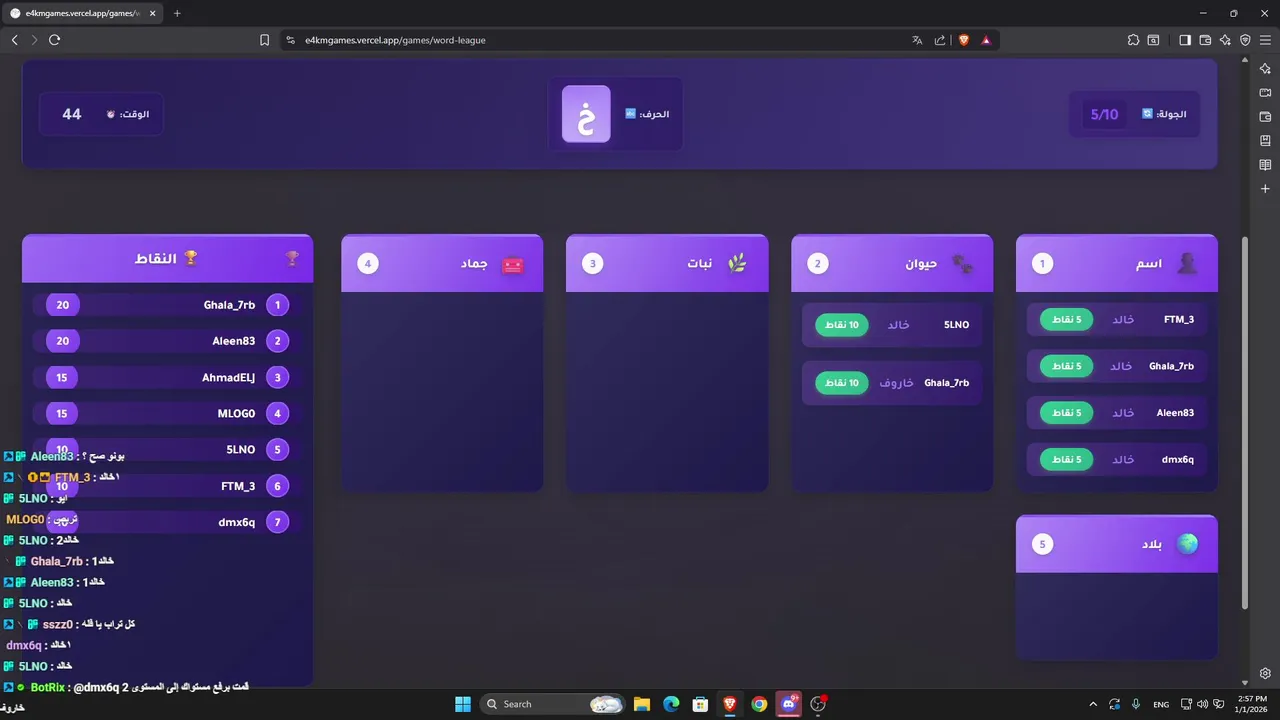The width and height of the screenshot is (1280, 720).
Task: Show hidden system tray icons
Action: tap(1092, 704)
